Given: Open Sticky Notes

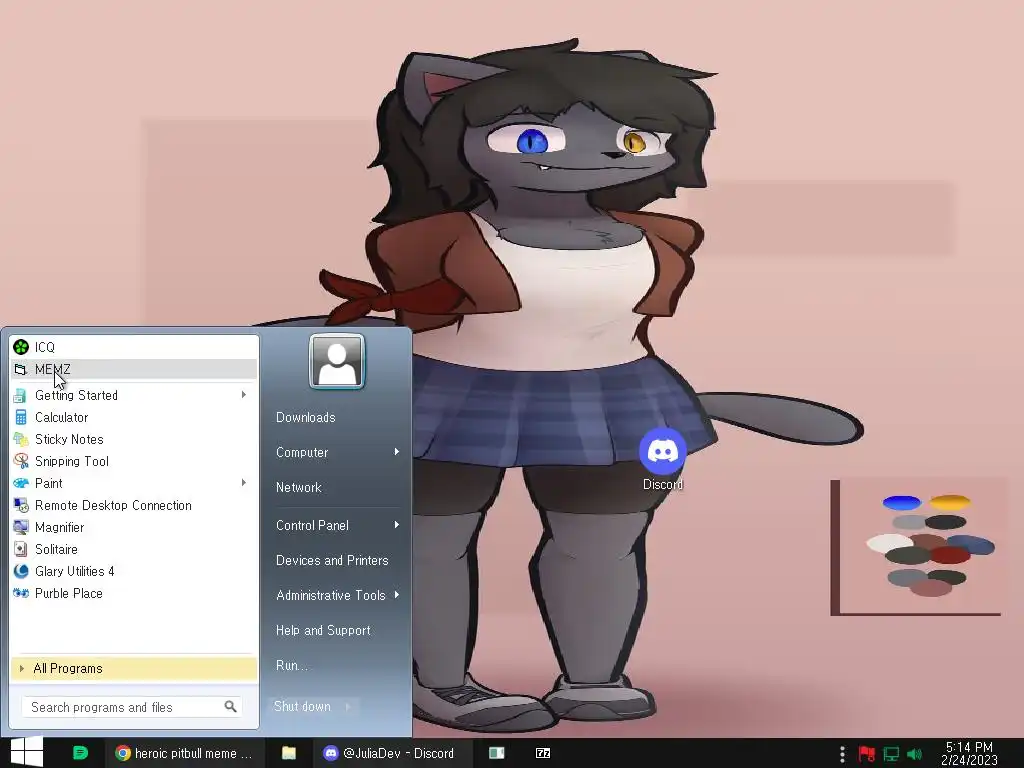Looking at the screenshot, I should coord(134,440).
